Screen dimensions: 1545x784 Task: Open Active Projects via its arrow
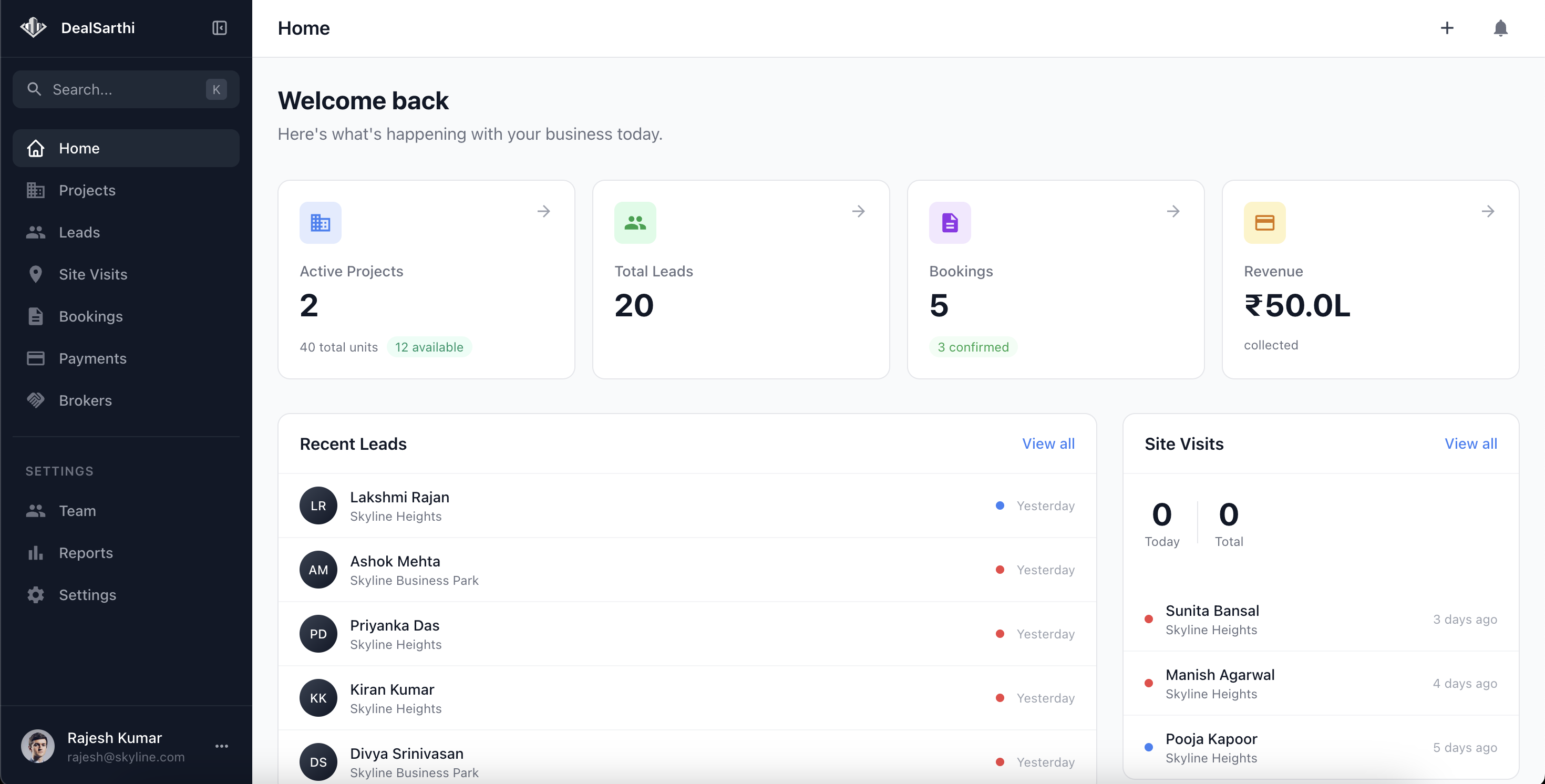coord(543,211)
